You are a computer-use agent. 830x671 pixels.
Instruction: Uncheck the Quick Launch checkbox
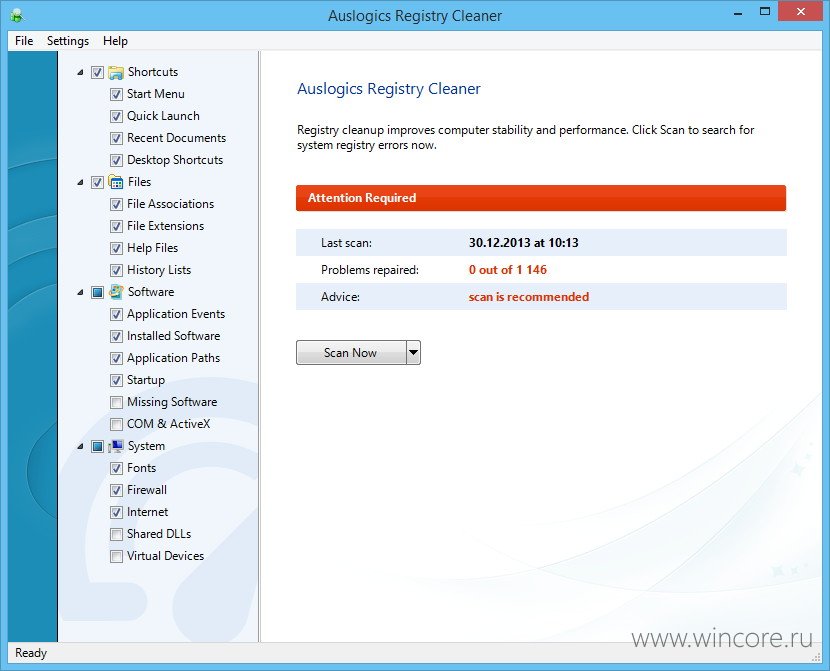pos(116,116)
